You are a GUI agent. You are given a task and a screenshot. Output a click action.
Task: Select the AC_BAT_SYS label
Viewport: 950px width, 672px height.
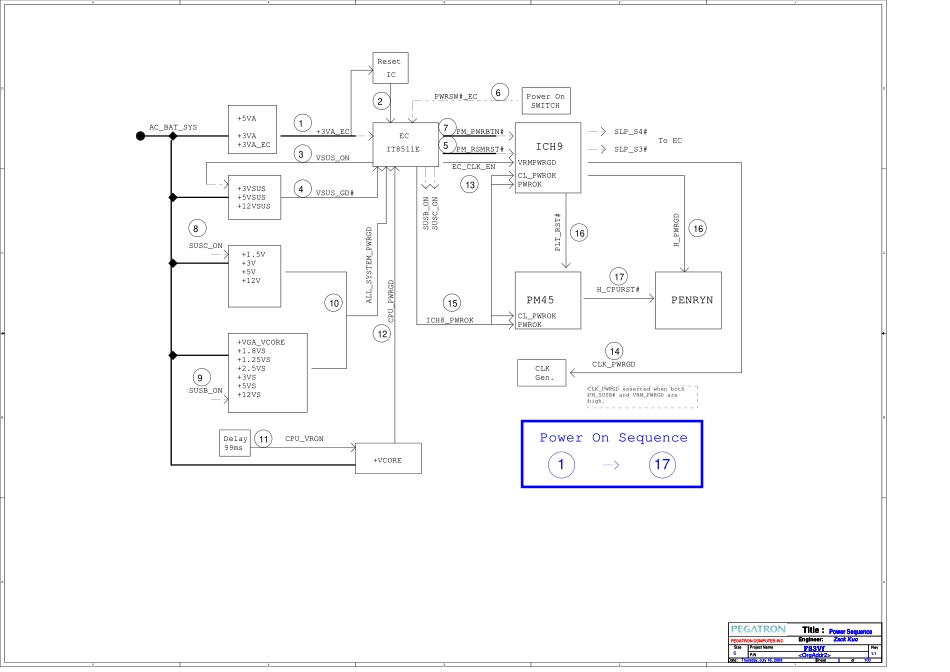click(173, 127)
